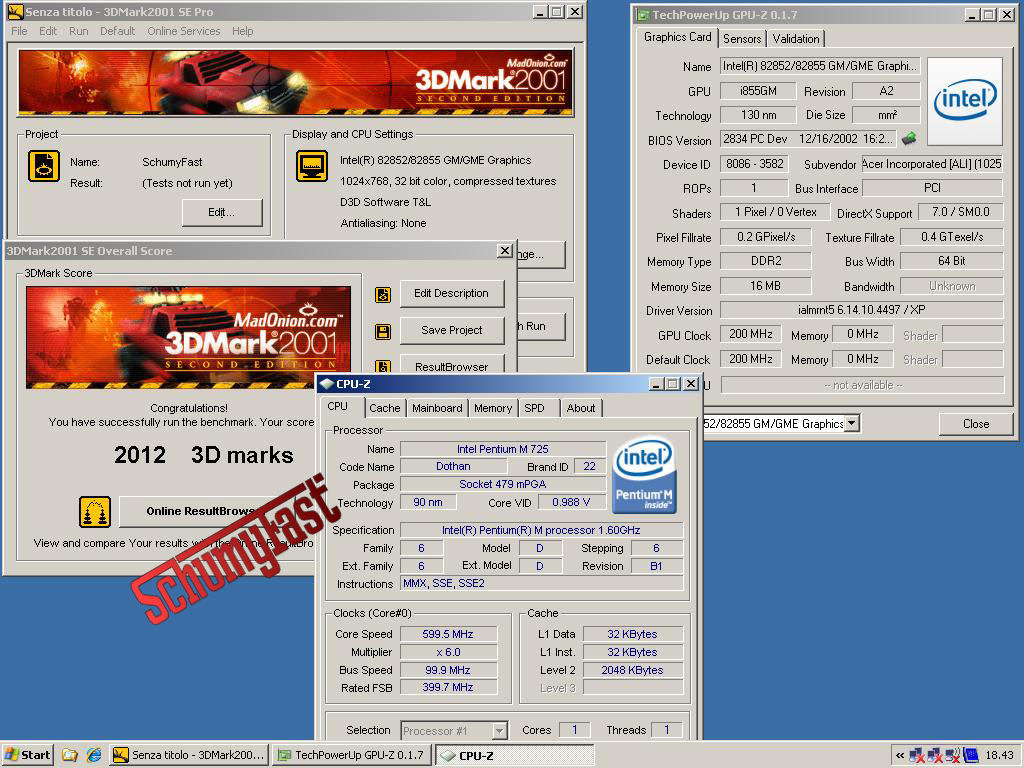Click the ResultBrowser button

(451, 365)
